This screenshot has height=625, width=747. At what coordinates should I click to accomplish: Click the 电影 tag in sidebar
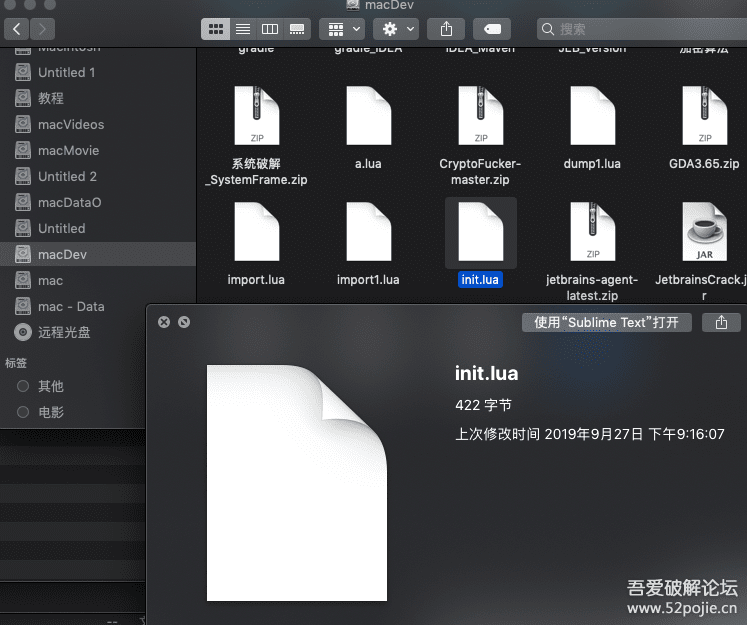pos(50,412)
